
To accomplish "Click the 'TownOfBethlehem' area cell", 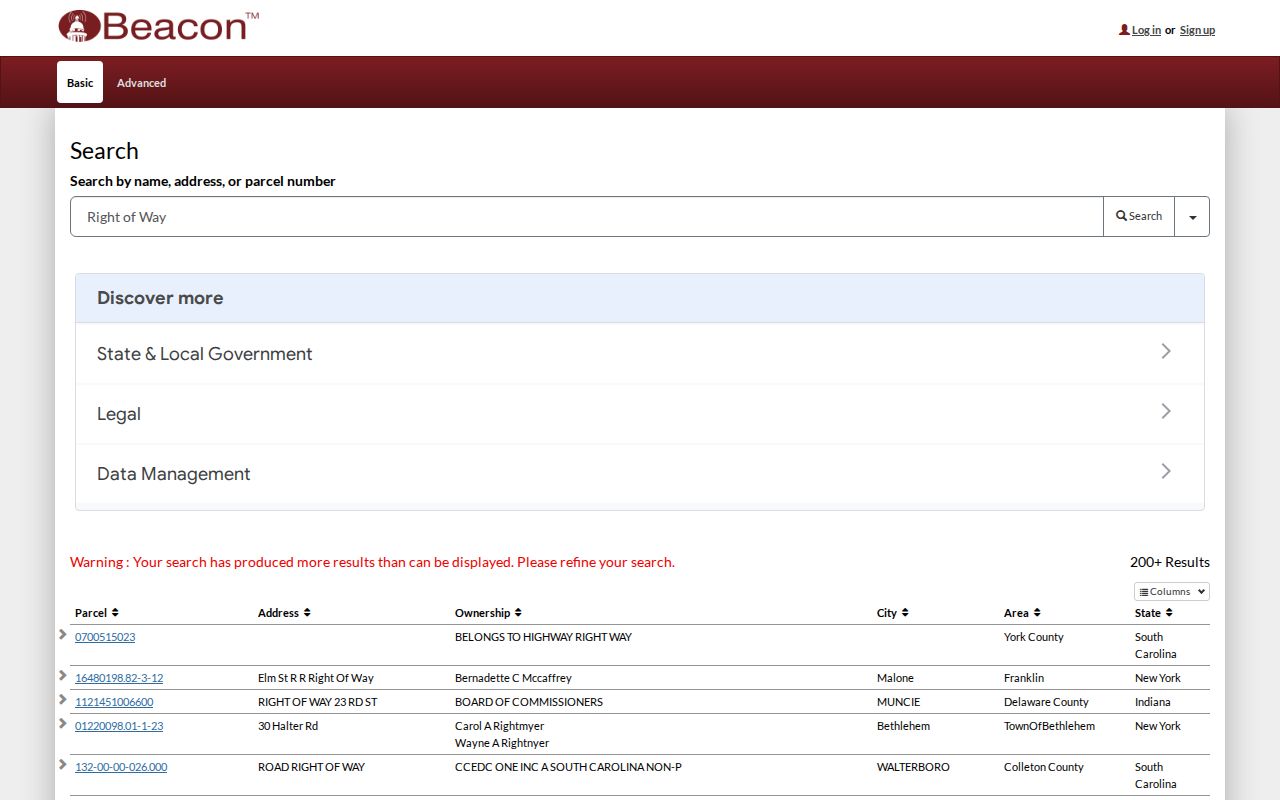I will pyautogui.click(x=1049, y=726).
